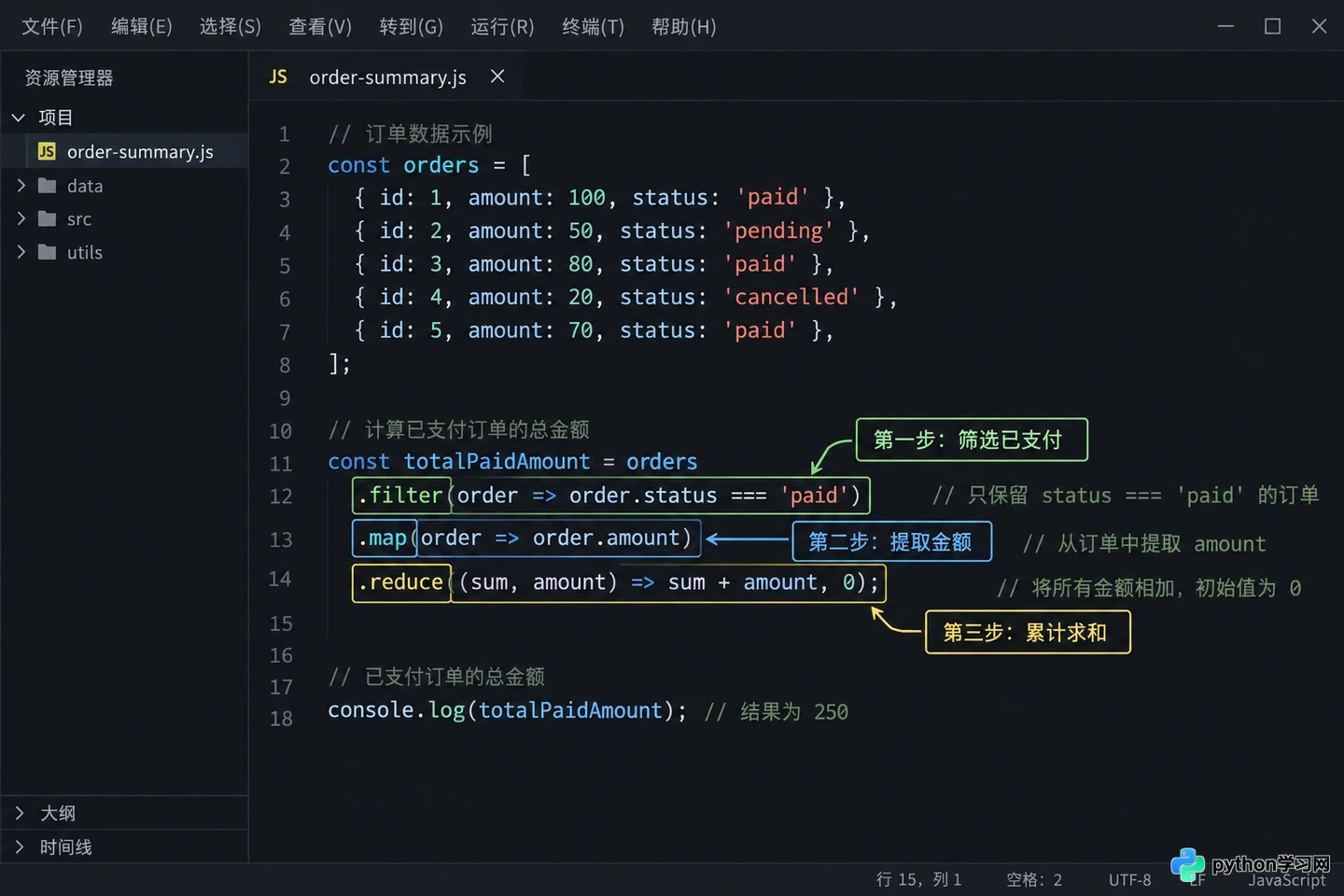Click the JS icon on the editor tab
This screenshot has width=1344, height=896.
[278, 77]
